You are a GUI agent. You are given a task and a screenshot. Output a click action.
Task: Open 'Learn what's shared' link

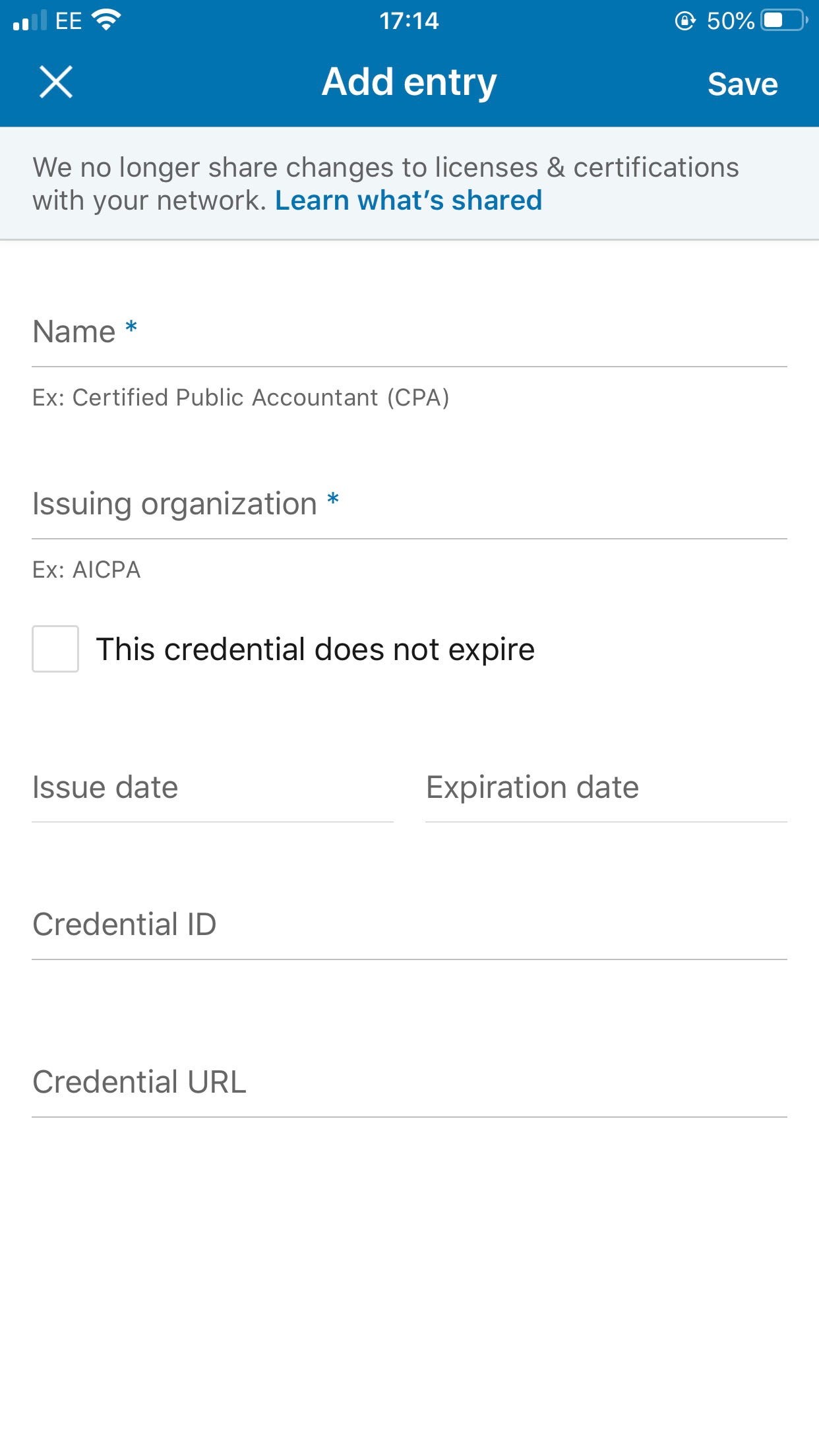pos(408,200)
